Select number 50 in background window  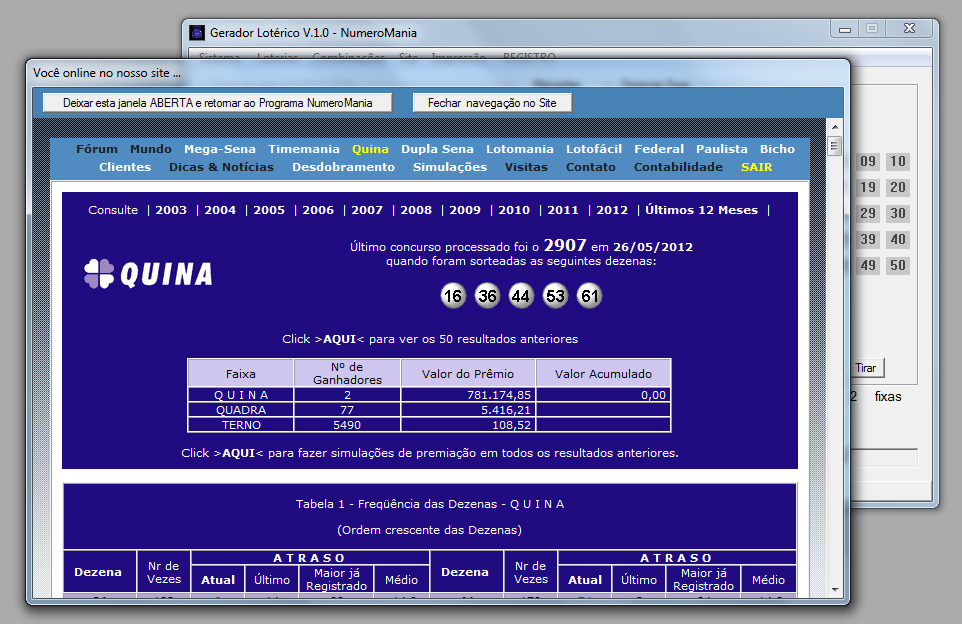[x=898, y=266]
